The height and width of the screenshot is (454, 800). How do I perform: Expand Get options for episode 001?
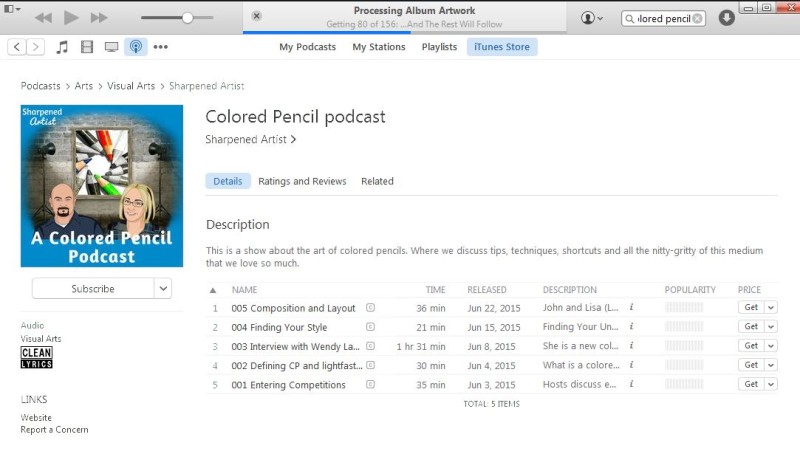click(x=771, y=384)
